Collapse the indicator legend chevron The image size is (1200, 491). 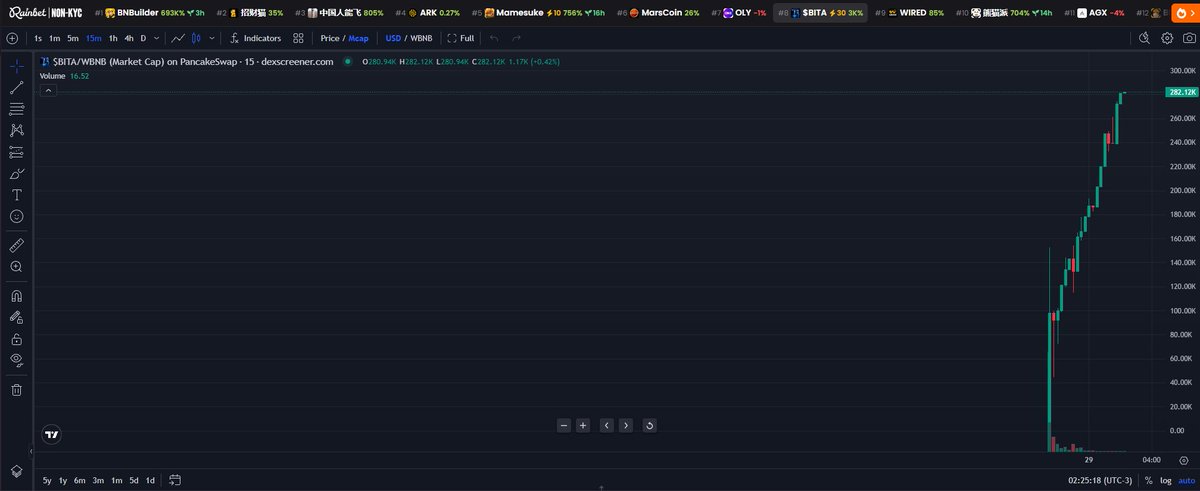[48, 90]
